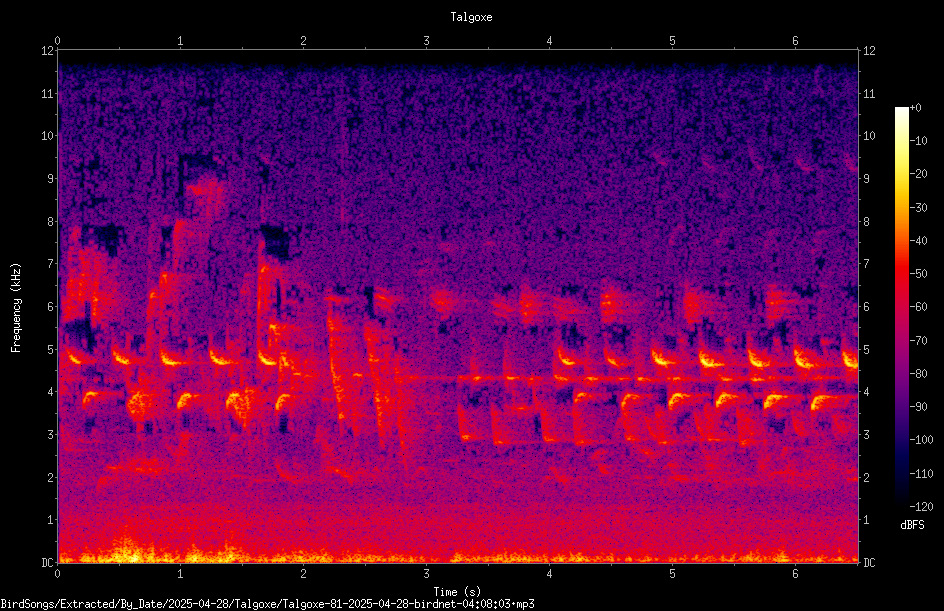Click the 2 kHz label on right axis
The height and width of the screenshot is (611, 944).
click(866, 477)
